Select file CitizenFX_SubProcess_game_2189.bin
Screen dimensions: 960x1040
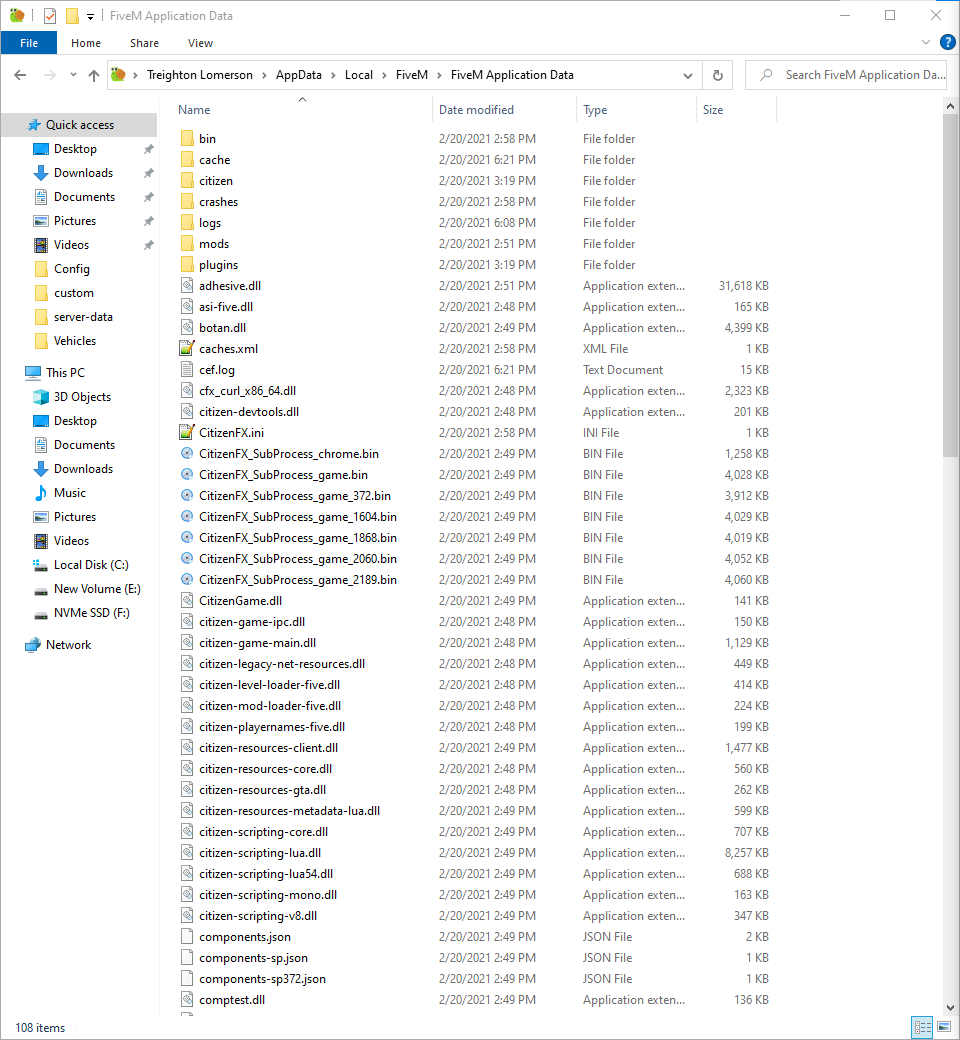click(x=297, y=580)
